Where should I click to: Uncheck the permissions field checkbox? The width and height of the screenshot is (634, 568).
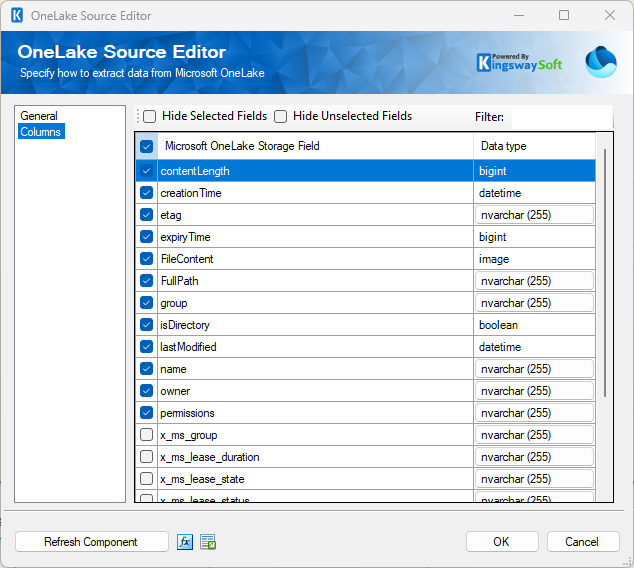pos(146,413)
